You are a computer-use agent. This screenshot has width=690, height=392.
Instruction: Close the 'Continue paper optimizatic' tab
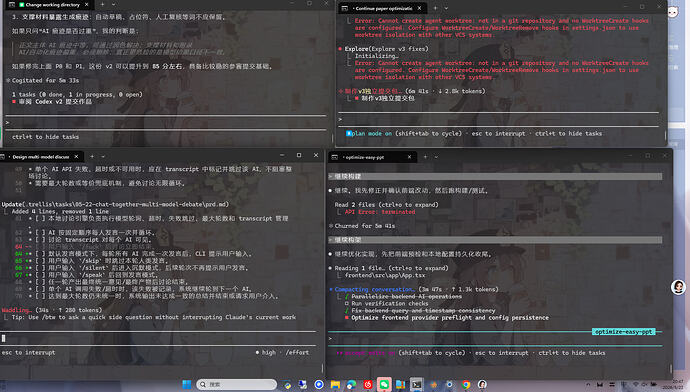pyautogui.click(x=419, y=8)
